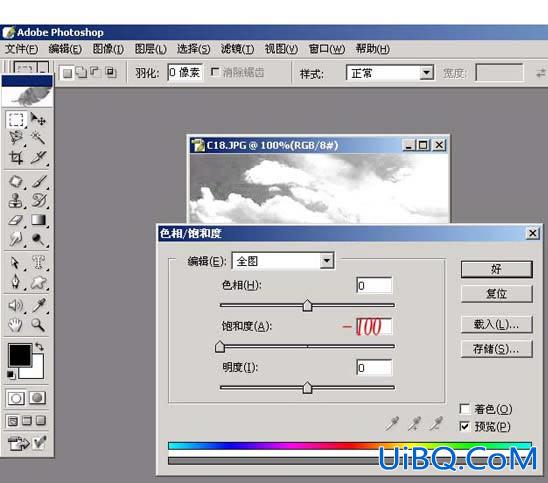The width and height of the screenshot is (548, 483).
Task: Uncheck the 预览 preview checkbox
Action: pos(465,426)
